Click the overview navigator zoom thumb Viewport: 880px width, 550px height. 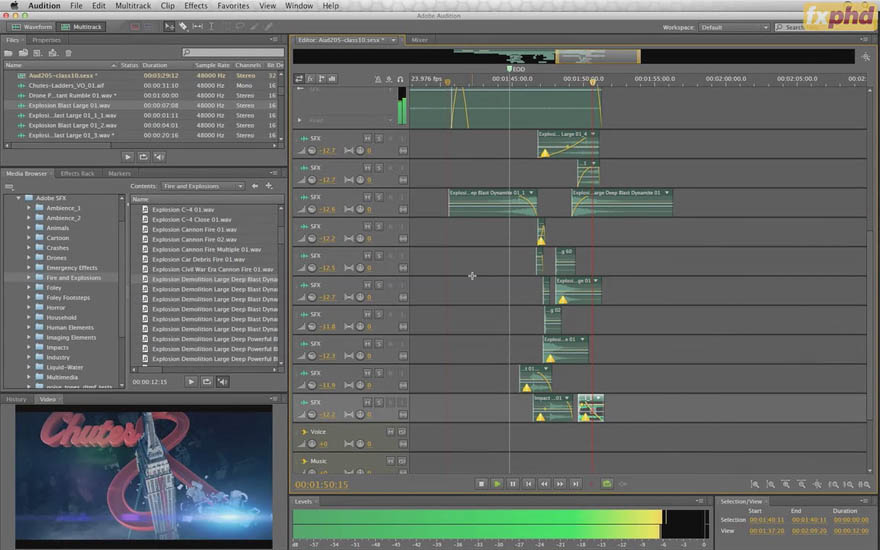pyautogui.click(x=598, y=56)
